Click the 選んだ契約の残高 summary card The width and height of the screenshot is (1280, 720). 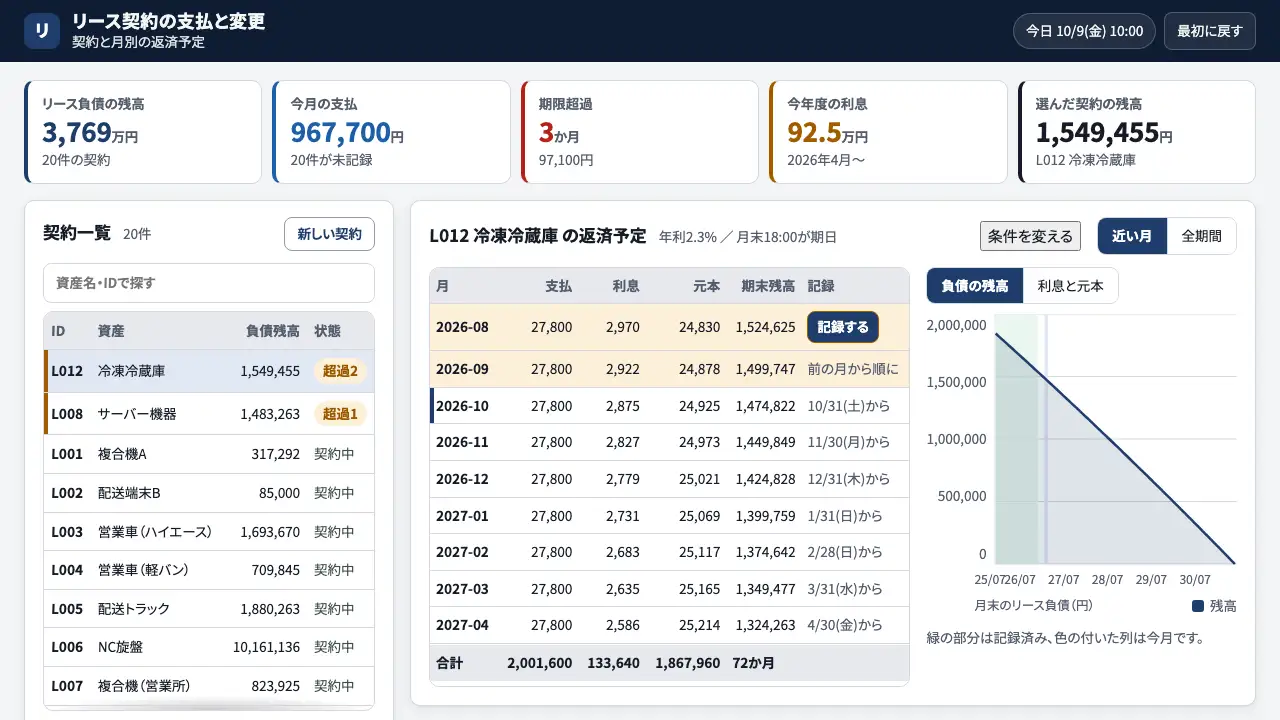pyautogui.click(x=1137, y=132)
